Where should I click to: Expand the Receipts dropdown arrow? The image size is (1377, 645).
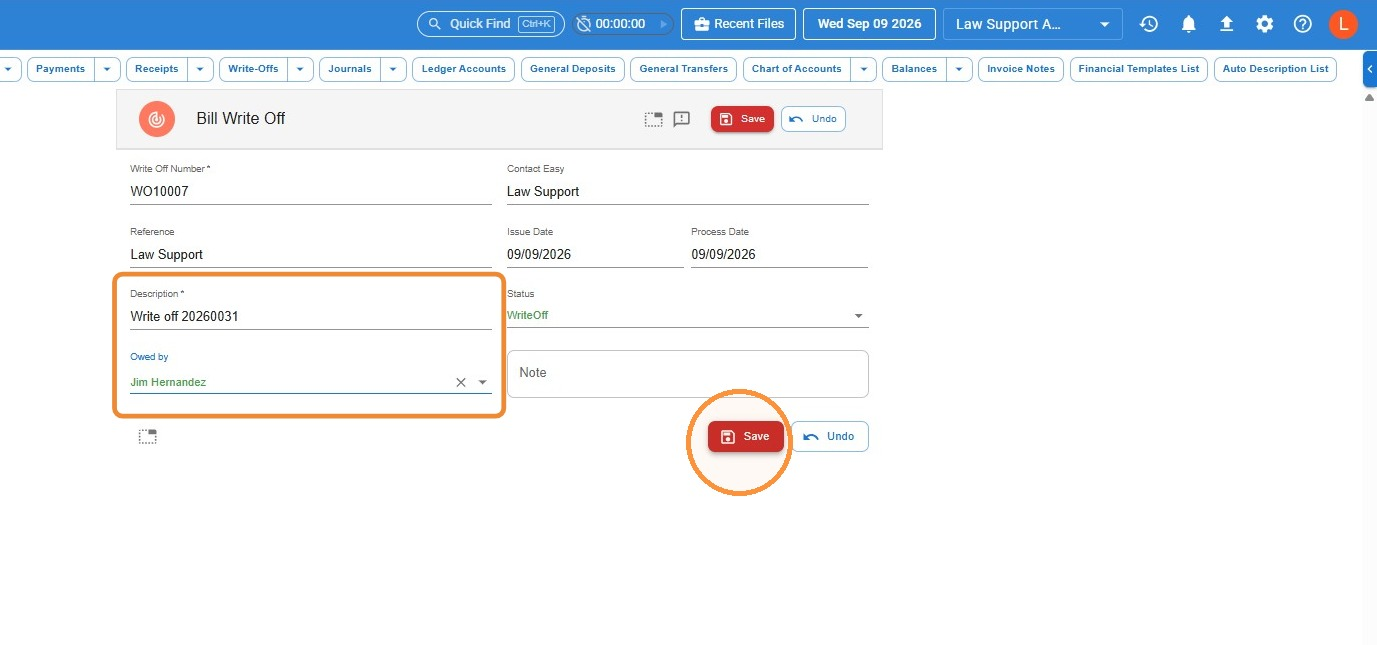click(201, 69)
